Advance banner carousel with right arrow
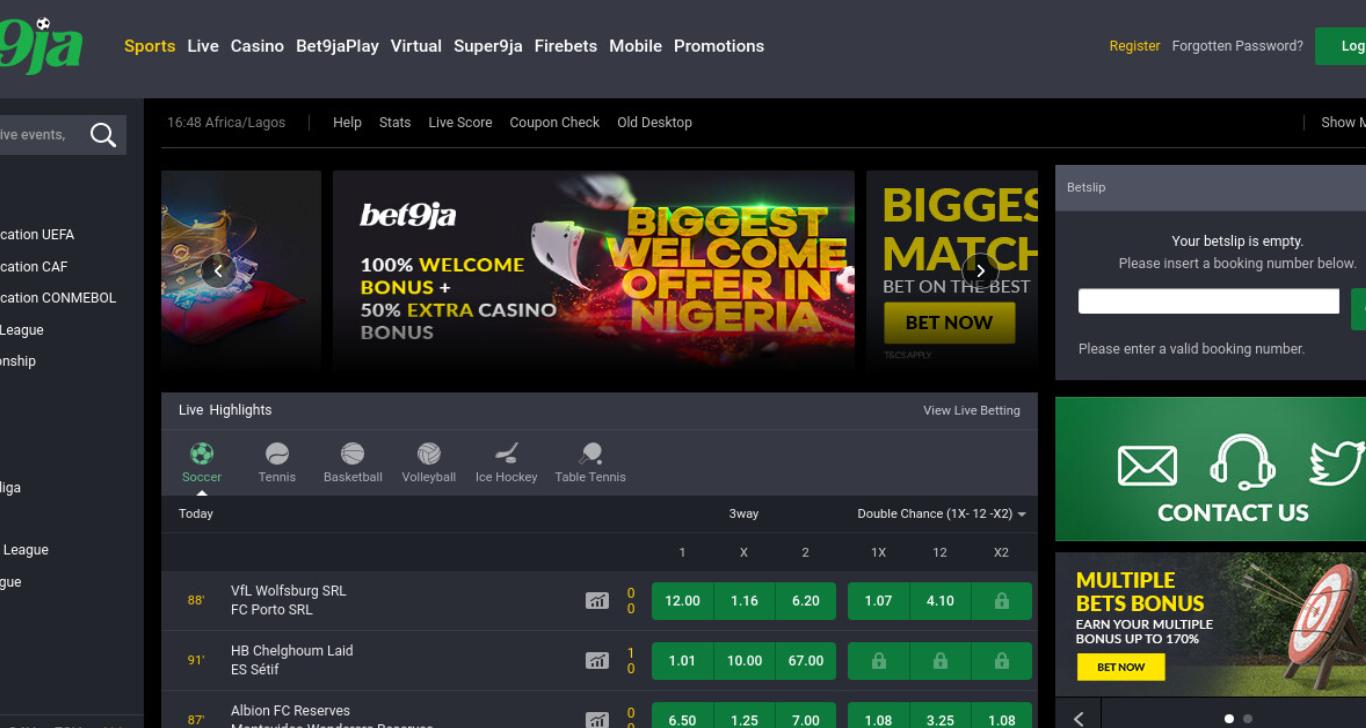This screenshot has height=728, width=1366. tap(980, 270)
